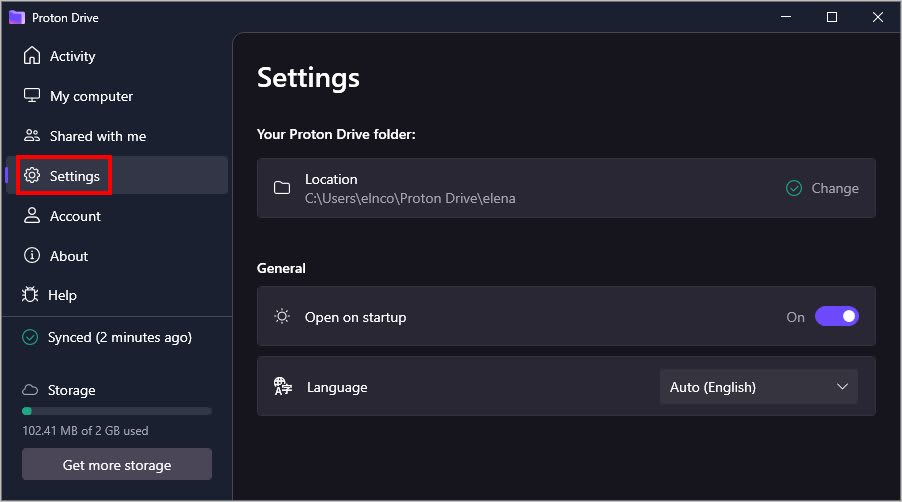The height and width of the screenshot is (502, 902).
Task: Click the language dropdown chevron arrow
Action: tap(842, 386)
